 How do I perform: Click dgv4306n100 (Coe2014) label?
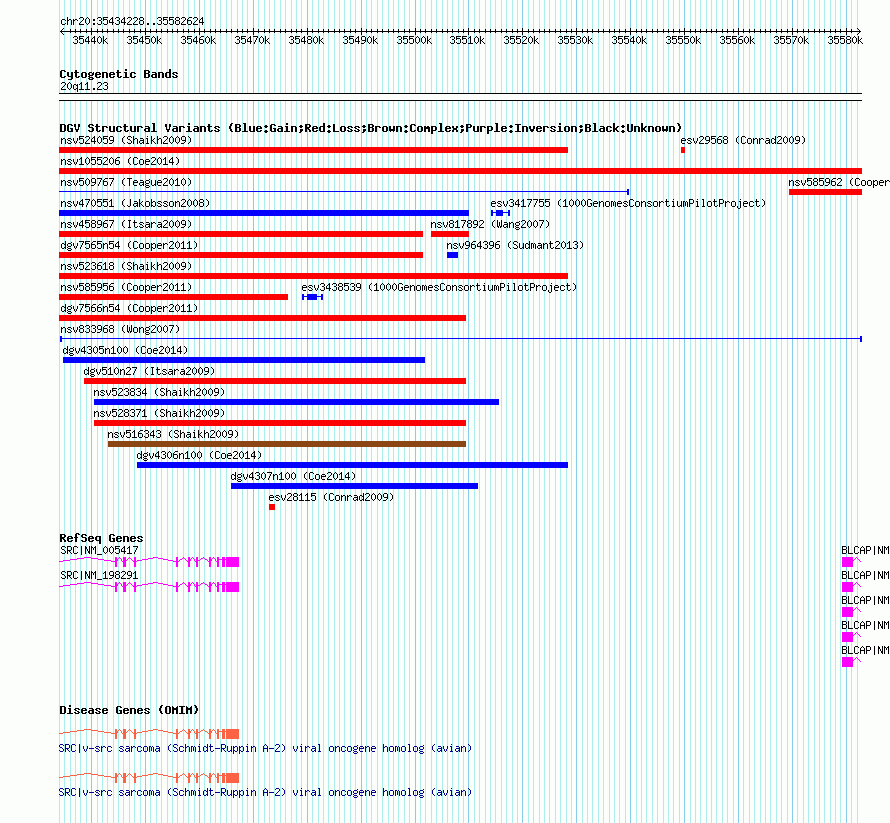coord(199,455)
